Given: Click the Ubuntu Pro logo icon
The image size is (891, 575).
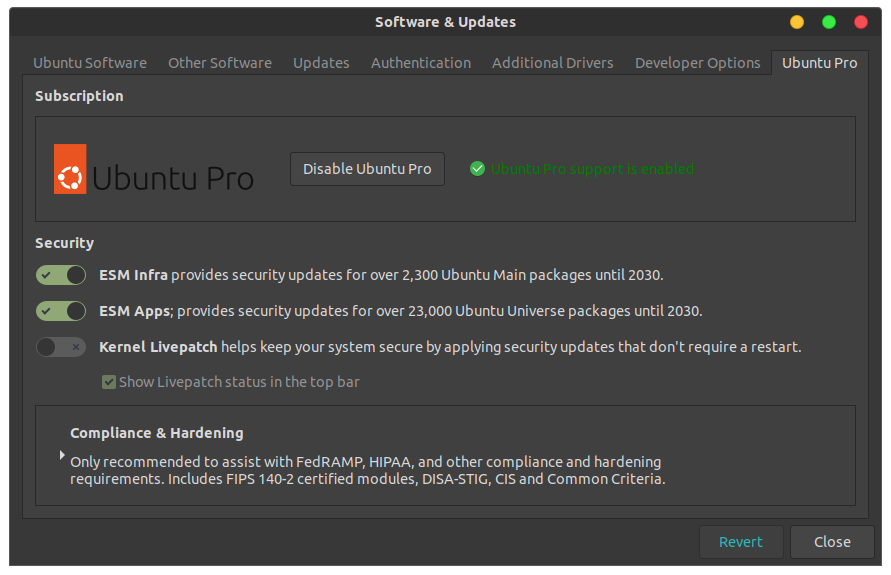Looking at the screenshot, I should [70, 169].
